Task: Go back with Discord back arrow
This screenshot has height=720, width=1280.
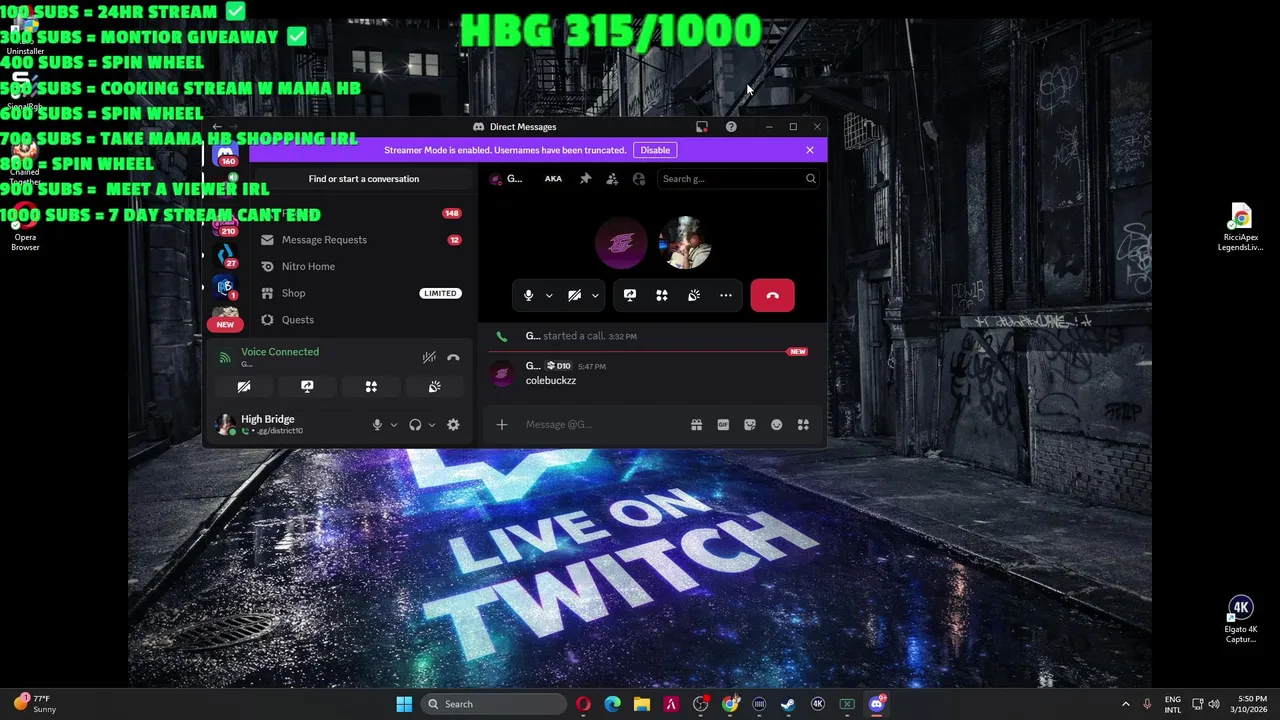Action: click(x=217, y=127)
